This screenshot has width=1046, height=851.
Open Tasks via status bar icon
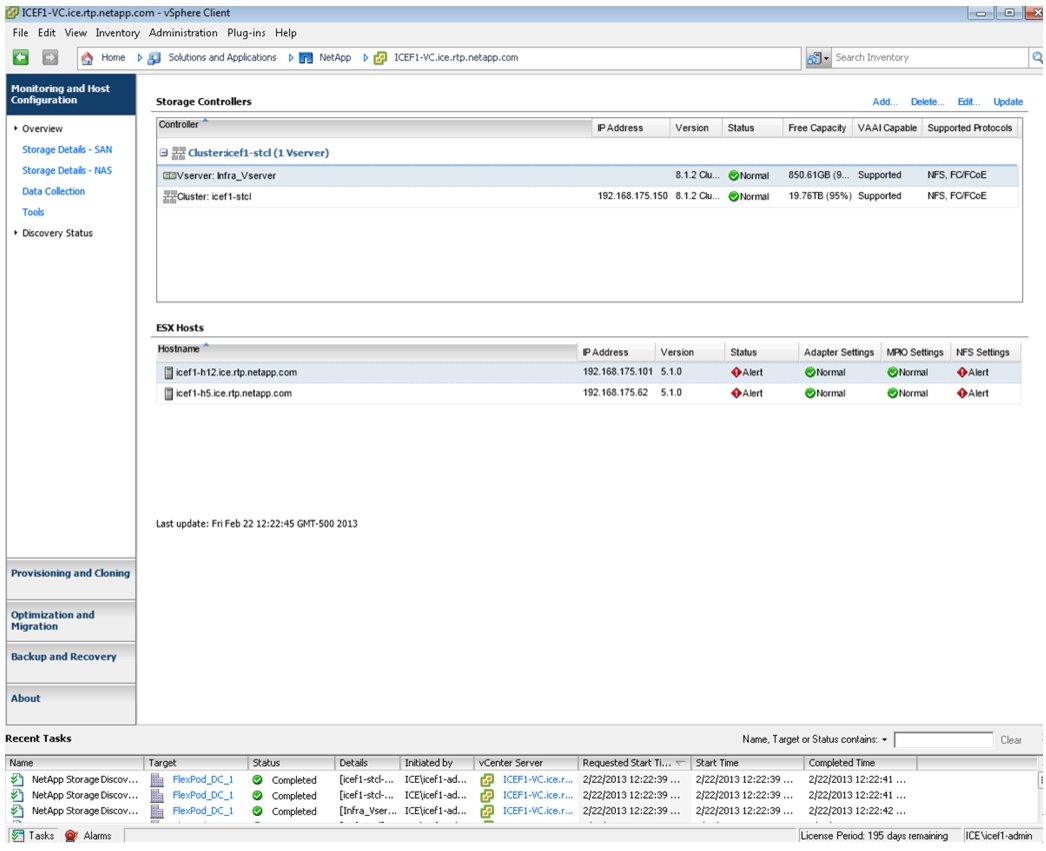17,836
